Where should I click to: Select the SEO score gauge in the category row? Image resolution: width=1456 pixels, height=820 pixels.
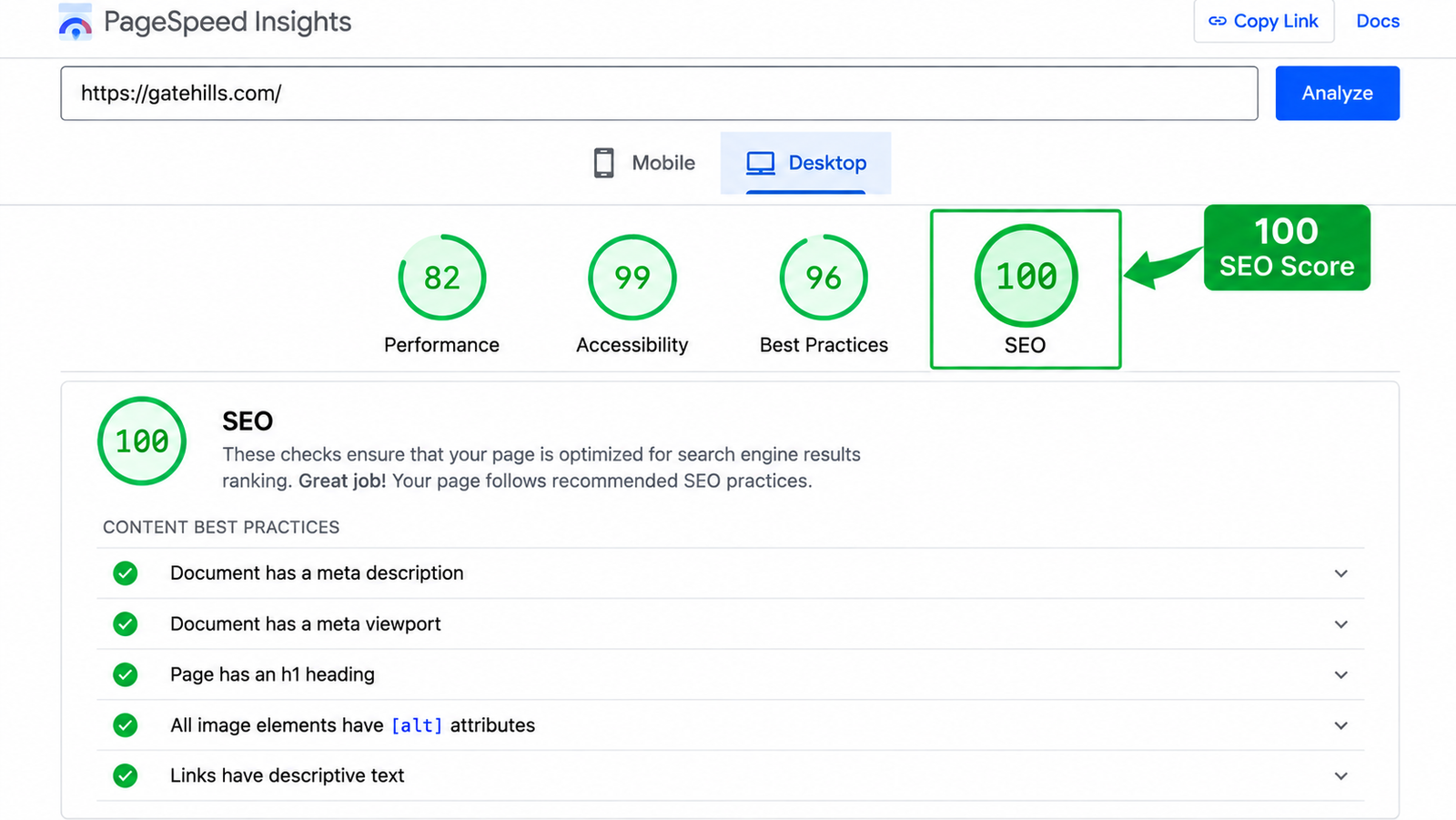click(1026, 276)
